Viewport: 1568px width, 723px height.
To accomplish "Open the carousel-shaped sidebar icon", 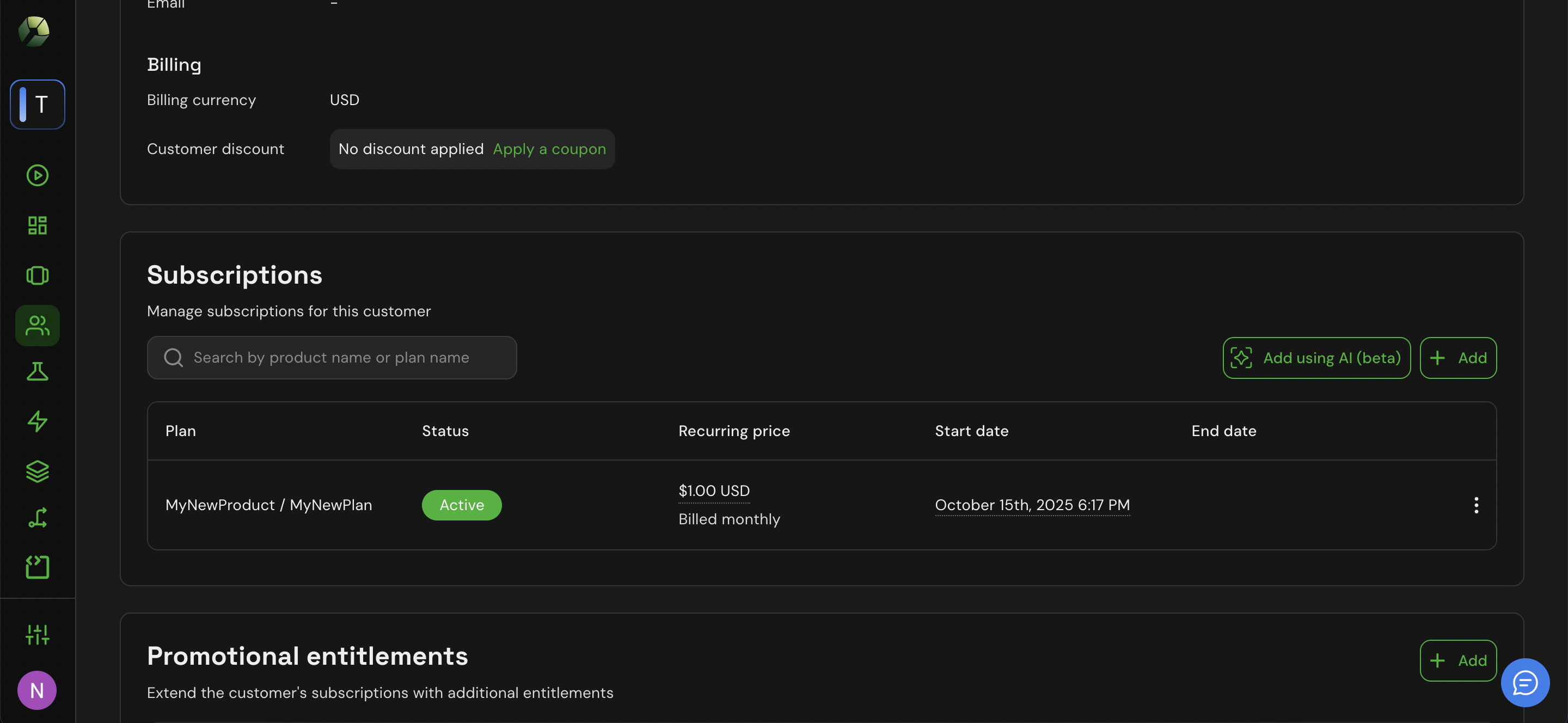I will click(37, 275).
